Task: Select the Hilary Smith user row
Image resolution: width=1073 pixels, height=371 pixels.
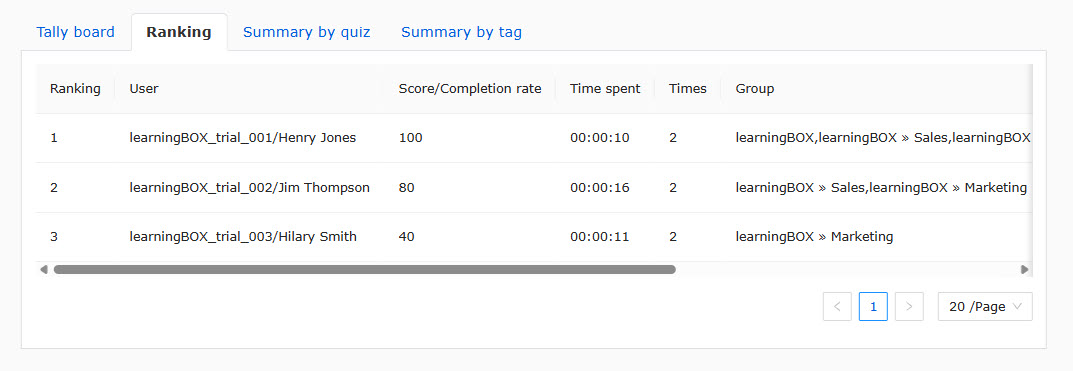Action: 534,237
